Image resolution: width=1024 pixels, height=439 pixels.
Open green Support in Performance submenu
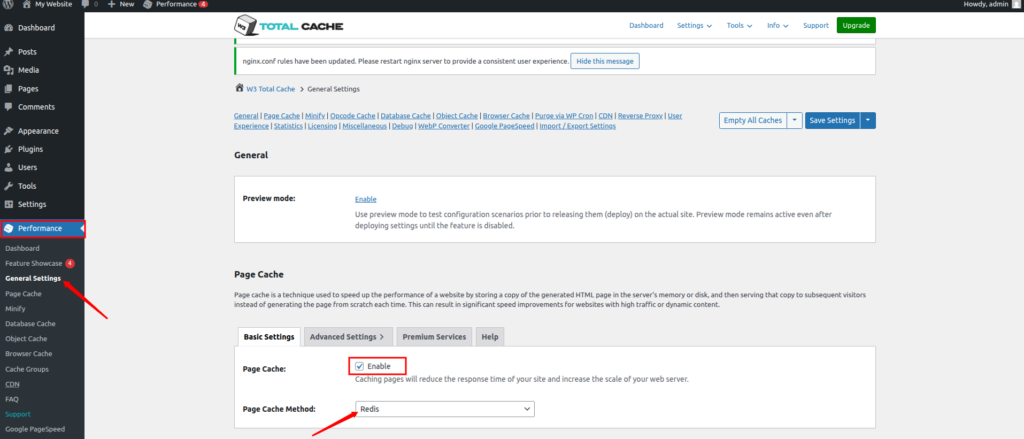point(18,414)
